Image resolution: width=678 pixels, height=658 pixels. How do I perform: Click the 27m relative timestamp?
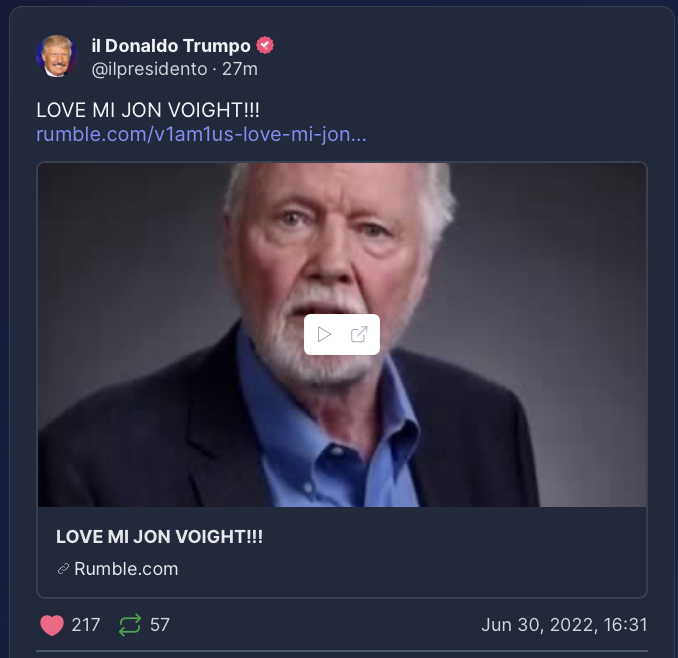pyautogui.click(x=240, y=69)
